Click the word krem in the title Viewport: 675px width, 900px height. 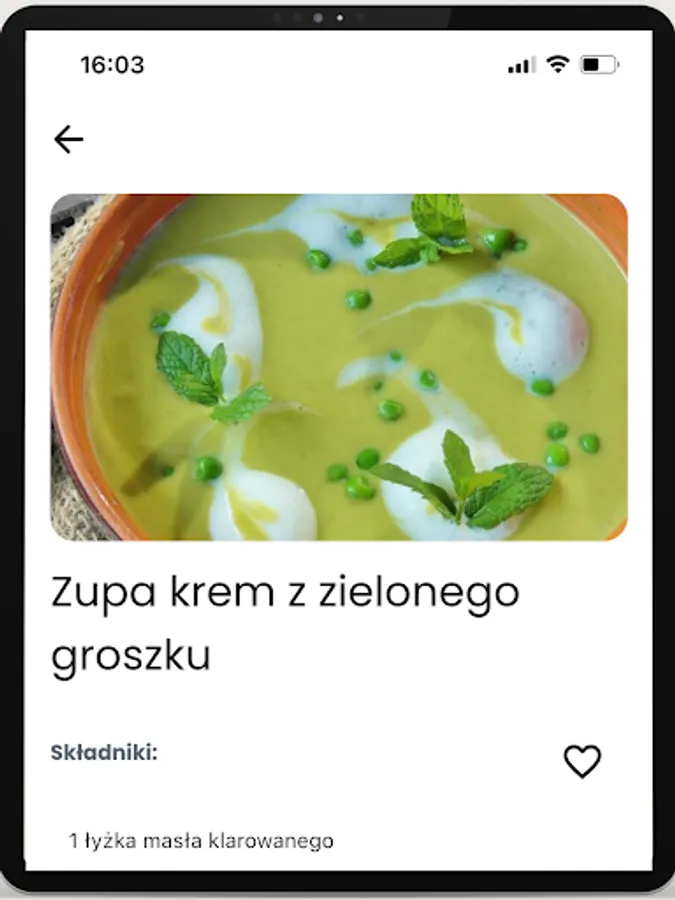tap(222, 592)
